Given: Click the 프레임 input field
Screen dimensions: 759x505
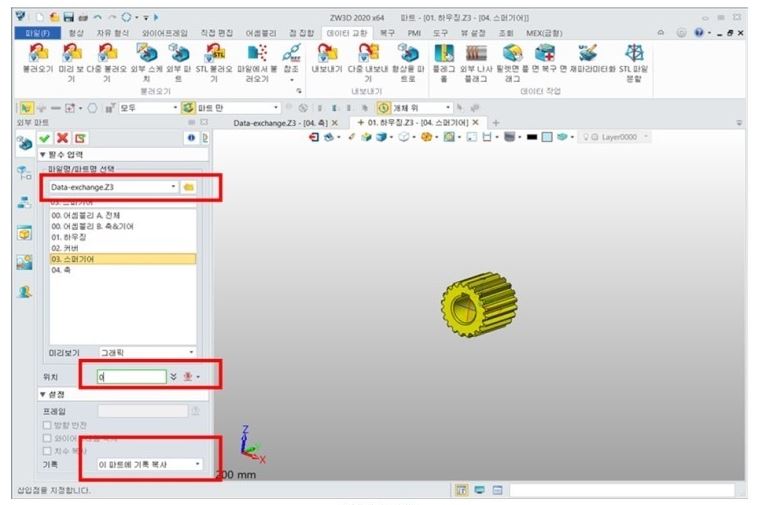Looking at the screenshot, I should (142, 411).
